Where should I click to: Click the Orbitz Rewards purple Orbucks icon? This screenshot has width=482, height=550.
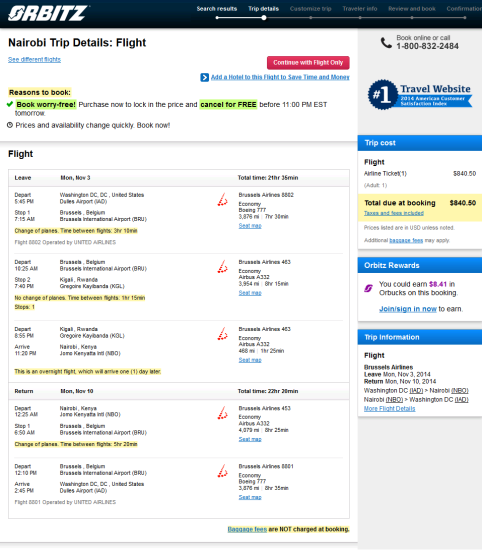[x=368, y=288]
